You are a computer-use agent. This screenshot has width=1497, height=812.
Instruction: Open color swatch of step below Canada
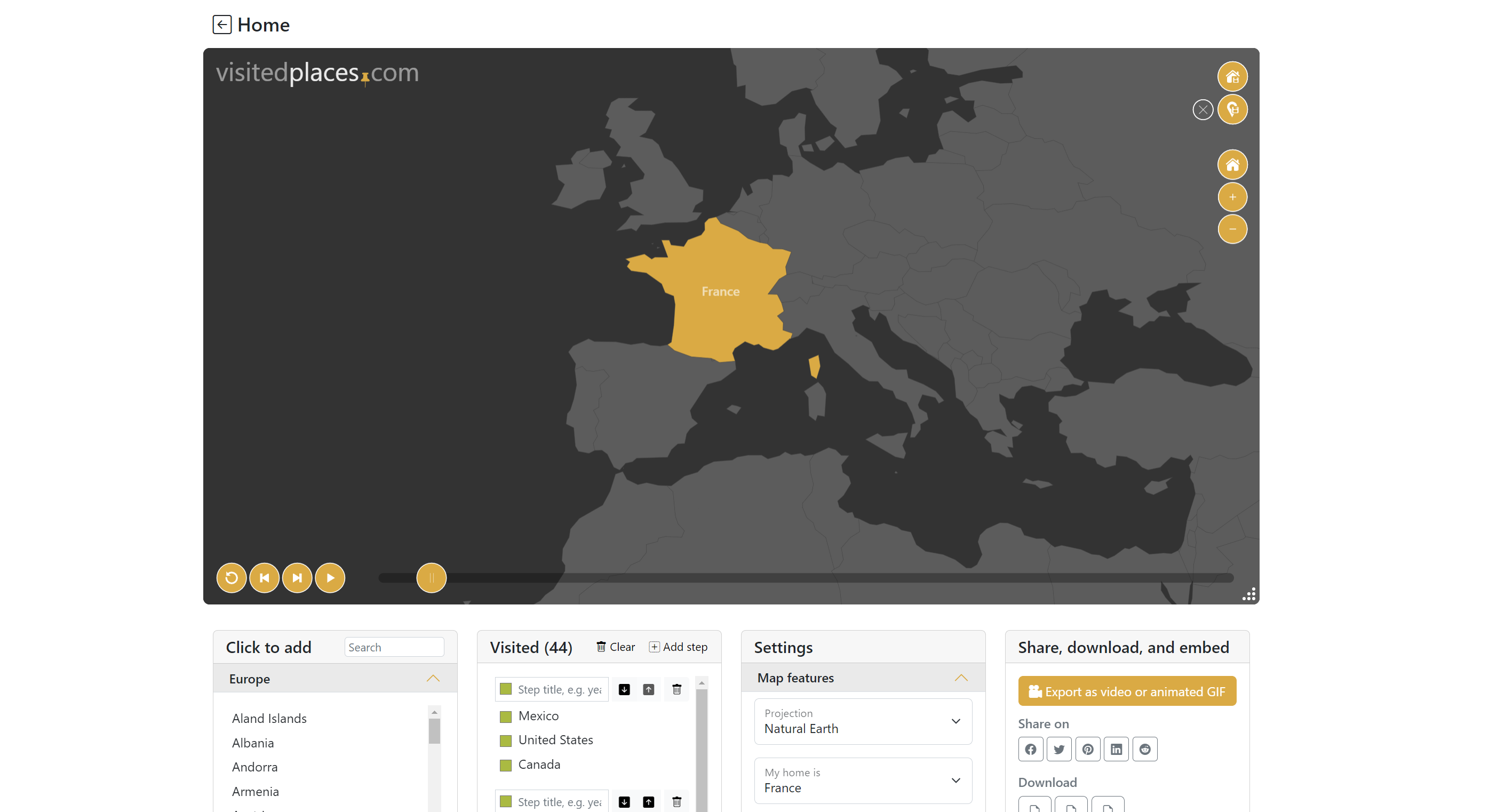pos(506,801)
